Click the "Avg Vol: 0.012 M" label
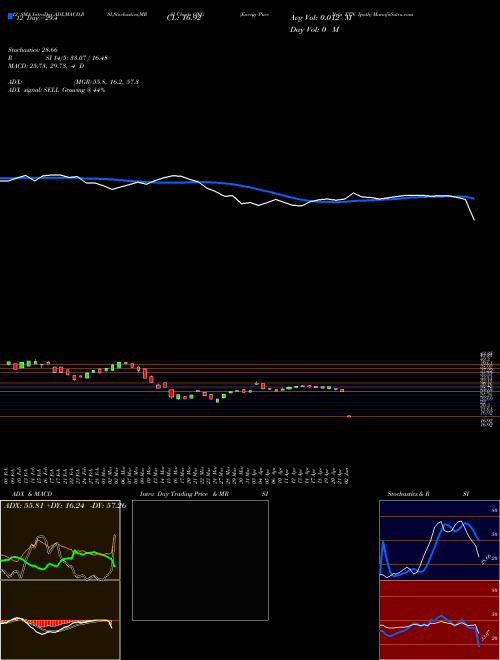Viewport: 500px width, 660px height. click(x=322, y=19)
